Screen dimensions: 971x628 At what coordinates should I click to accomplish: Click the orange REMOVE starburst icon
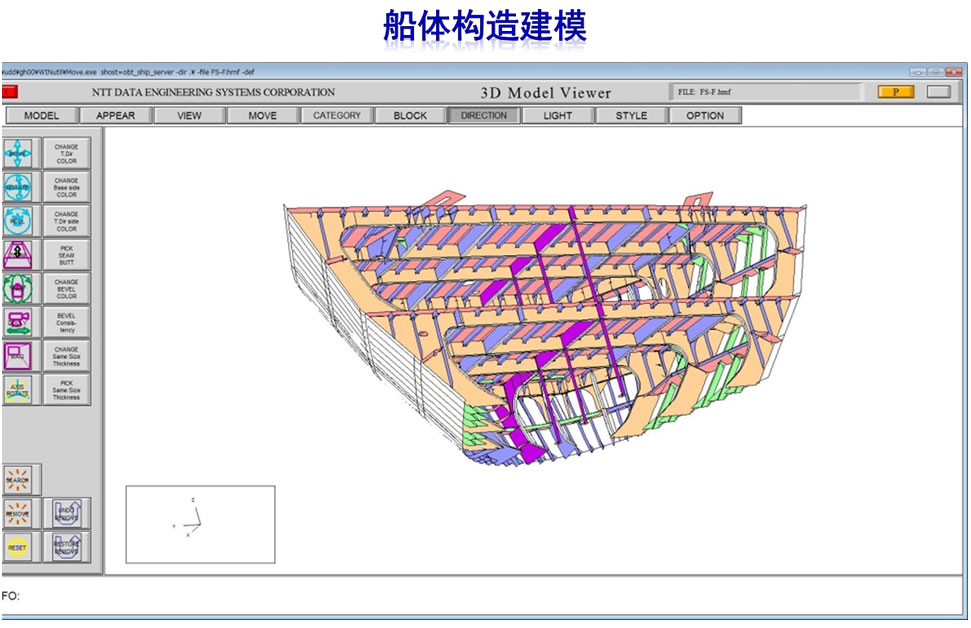18,514
